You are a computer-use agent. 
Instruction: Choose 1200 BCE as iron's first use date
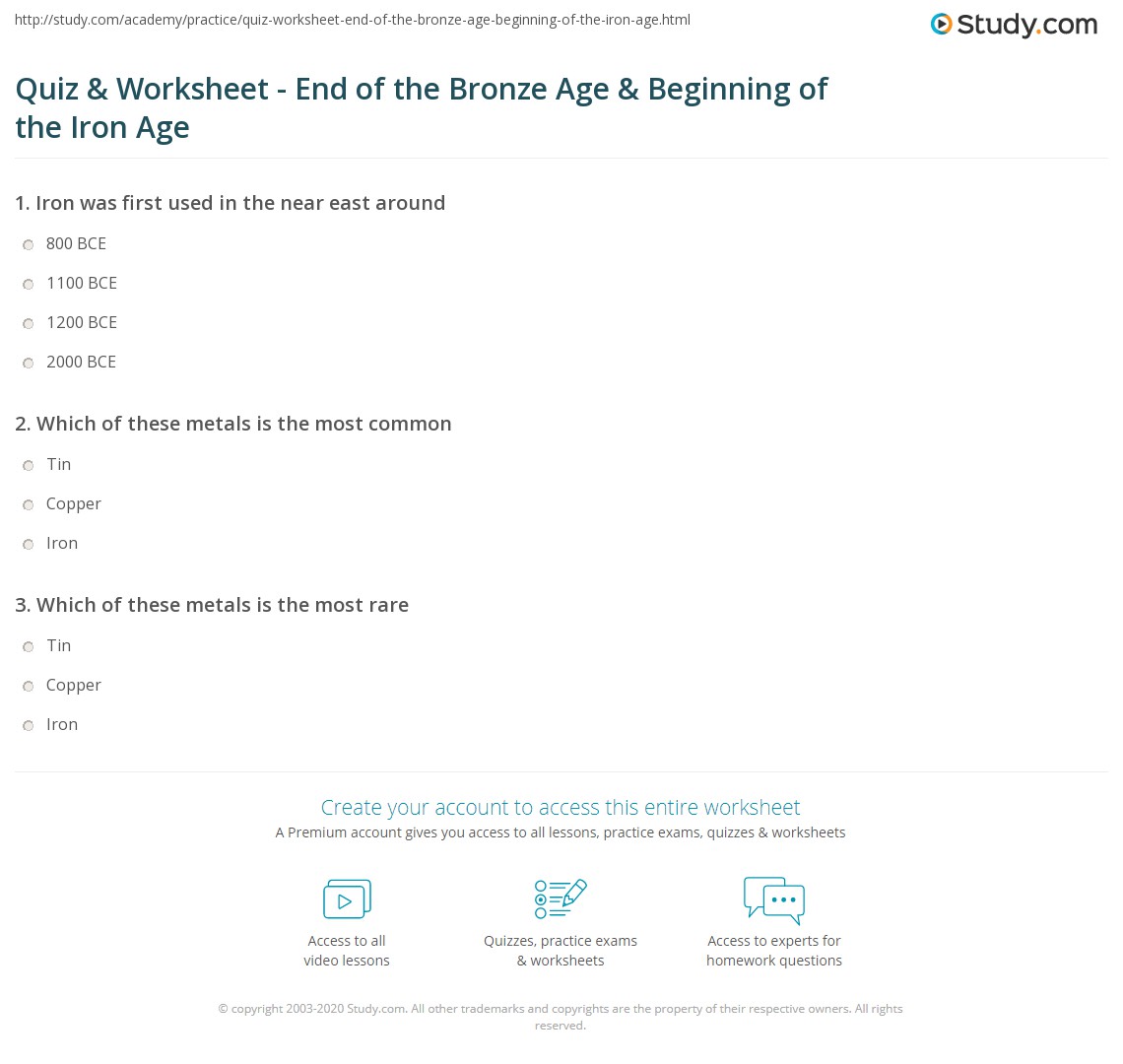29,323
